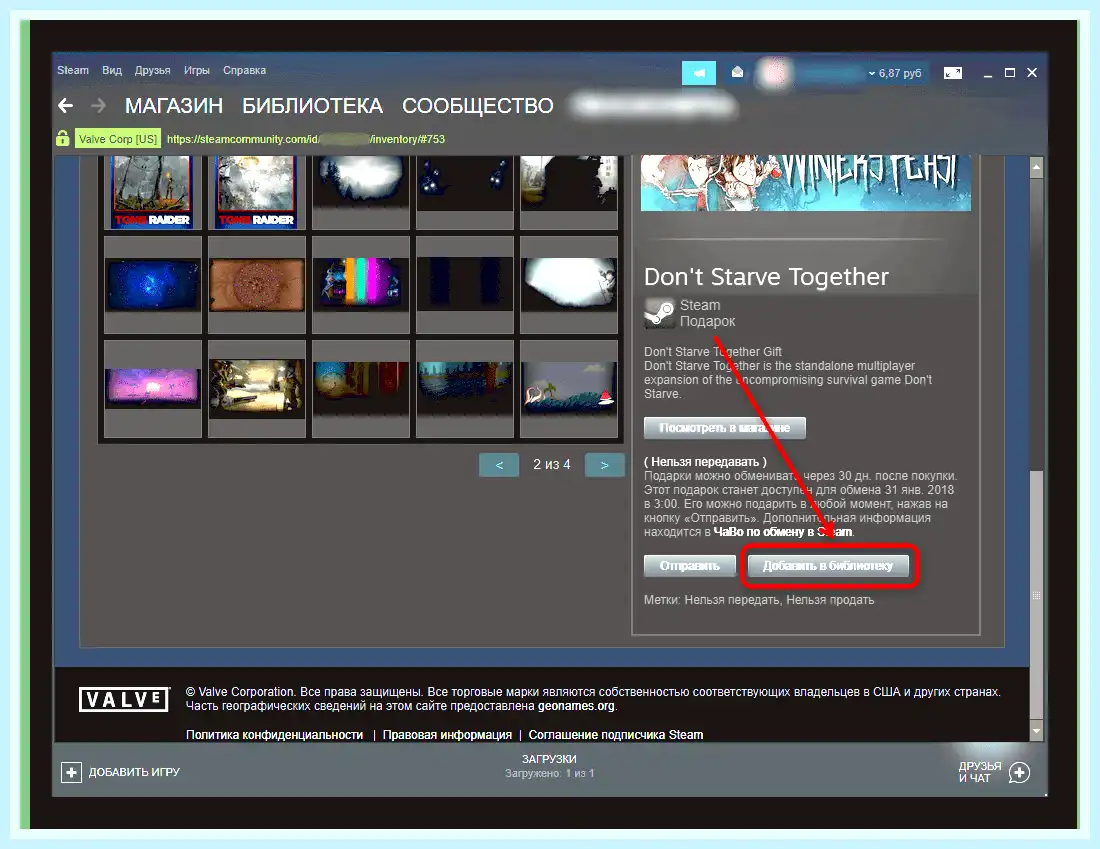Click the plus icon next to ДОБАВИТЬ ИГРУ
1100x849 pixels.
click(71, 773)
